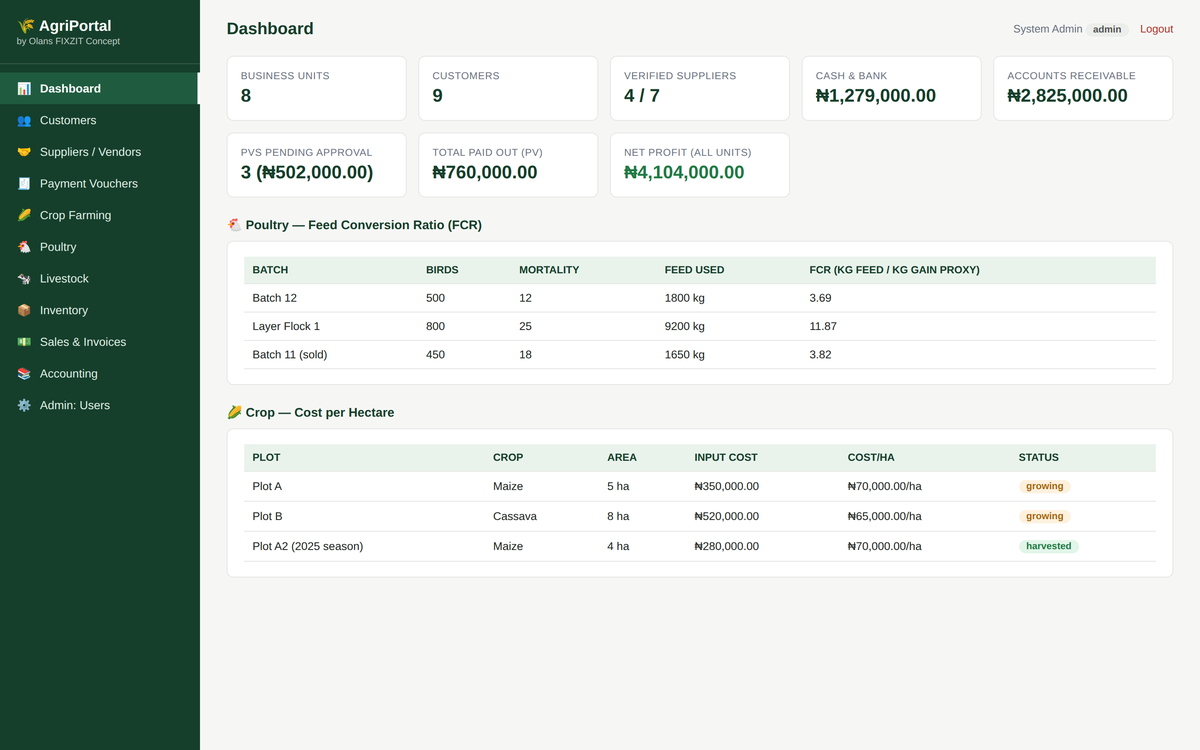Image resolution: width=1200 pixels, height=750 pixels.
Task: Open Suppliers / Vendors page
Action: (x=100, y=152)
